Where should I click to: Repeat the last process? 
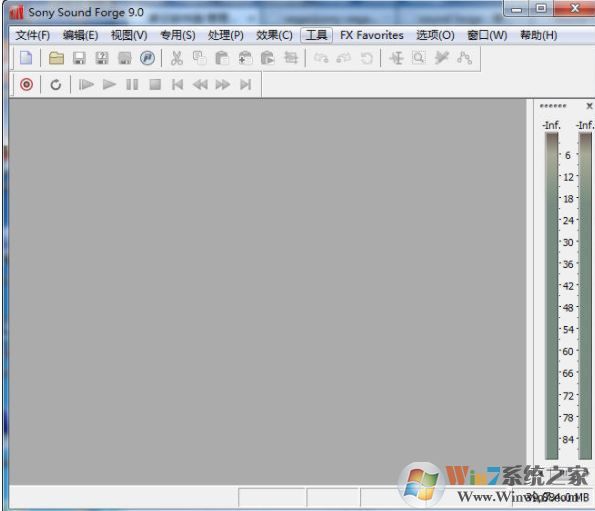coord(367,58)
